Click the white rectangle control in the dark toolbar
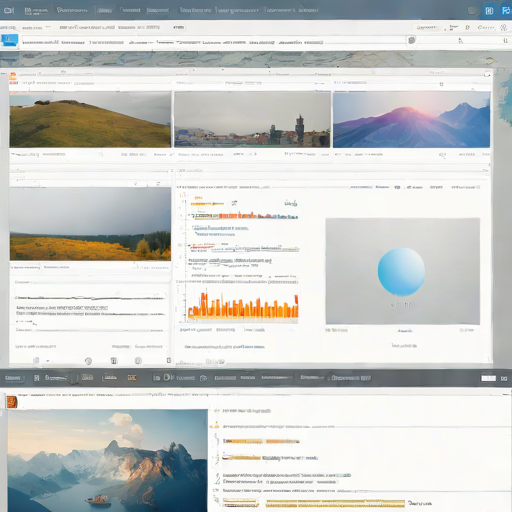The height and width of the screenshot is (512, 512). click(488, 378)
